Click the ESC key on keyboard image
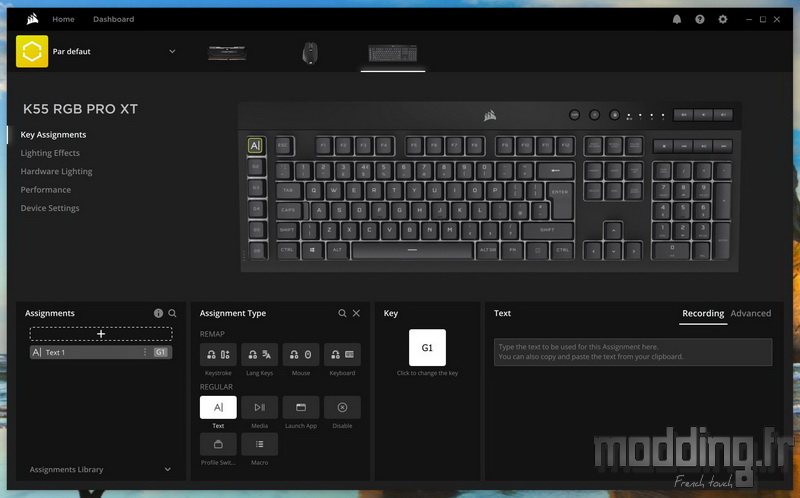The width and height of the screenshot is (800, 498). tap(284, 145)
